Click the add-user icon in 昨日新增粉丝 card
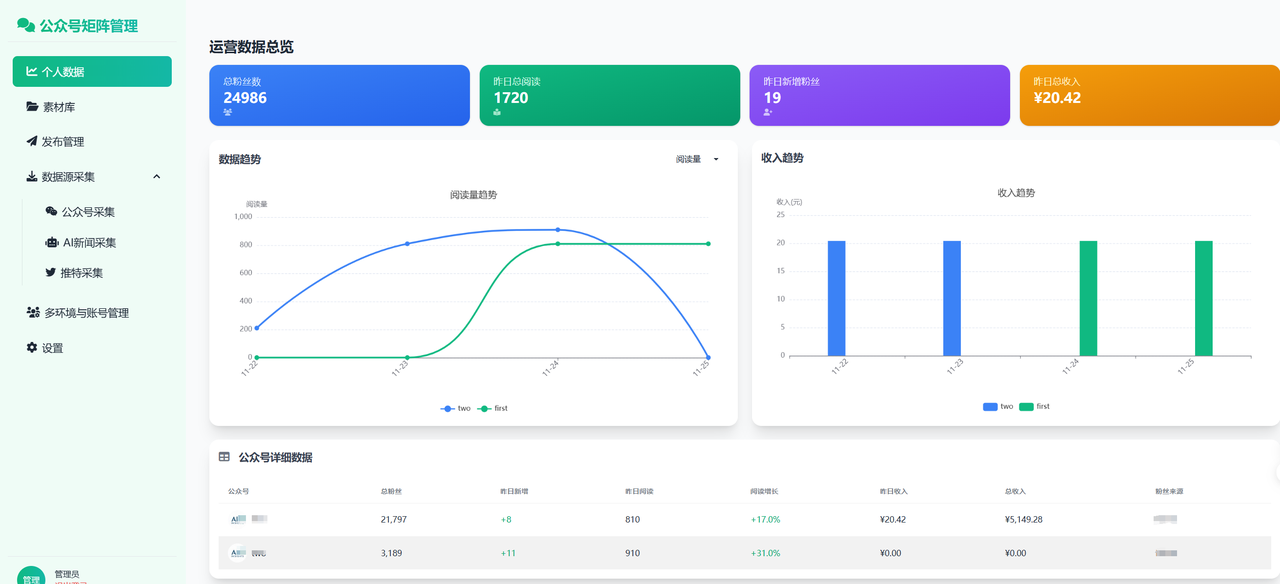Viewport: 1280px width, 584px height. [768, 112]
